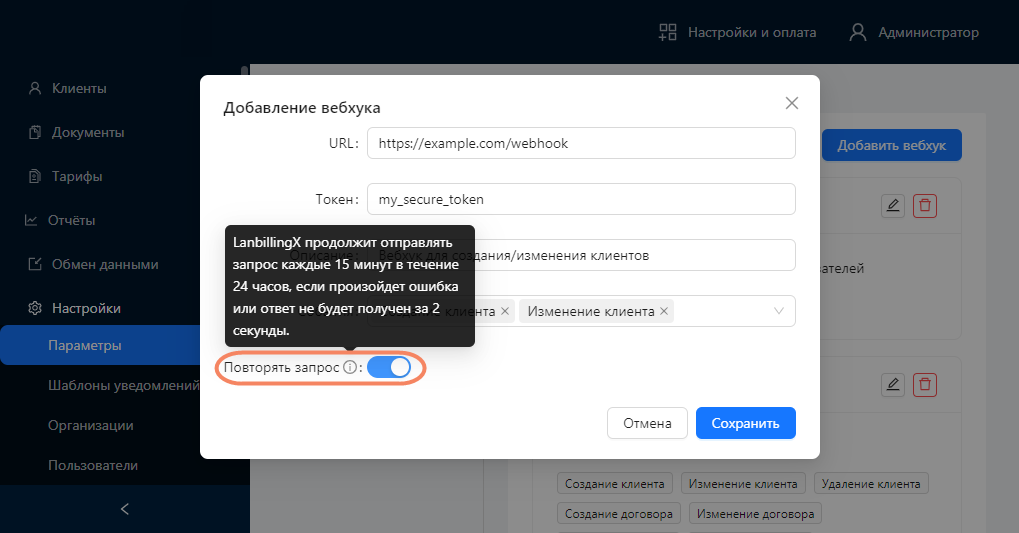Click the 'Изменение клиента' tag on the webhook card
The image size is (1019, 533).
[743, 484]
